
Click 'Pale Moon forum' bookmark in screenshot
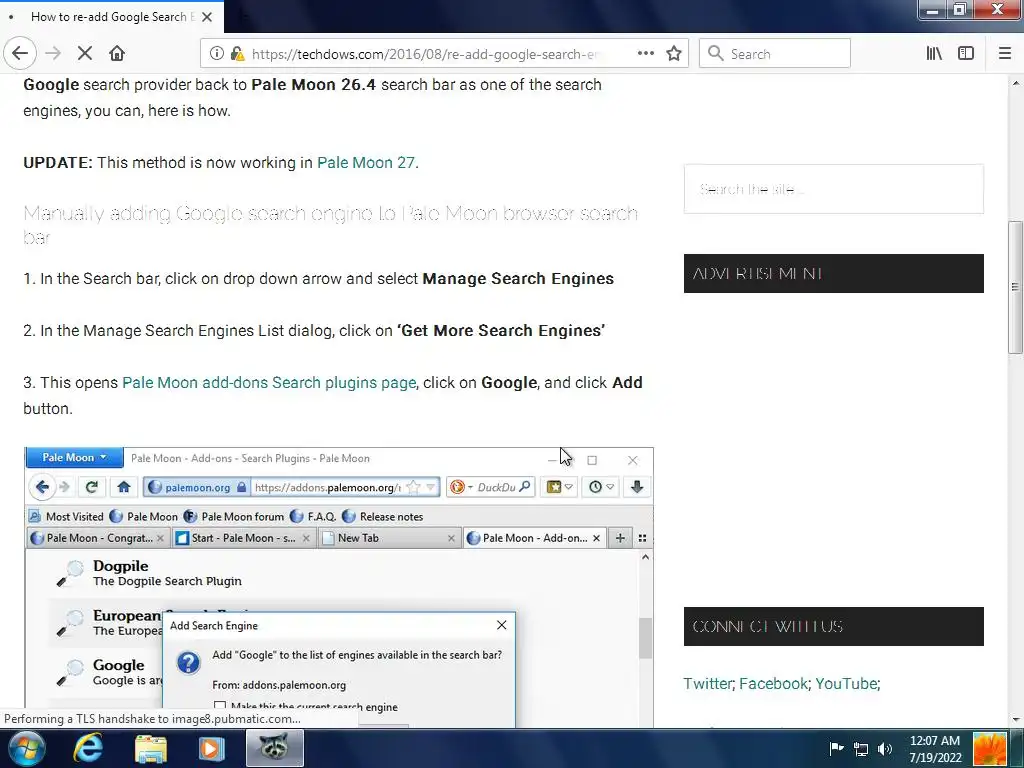tap(234, 517)
